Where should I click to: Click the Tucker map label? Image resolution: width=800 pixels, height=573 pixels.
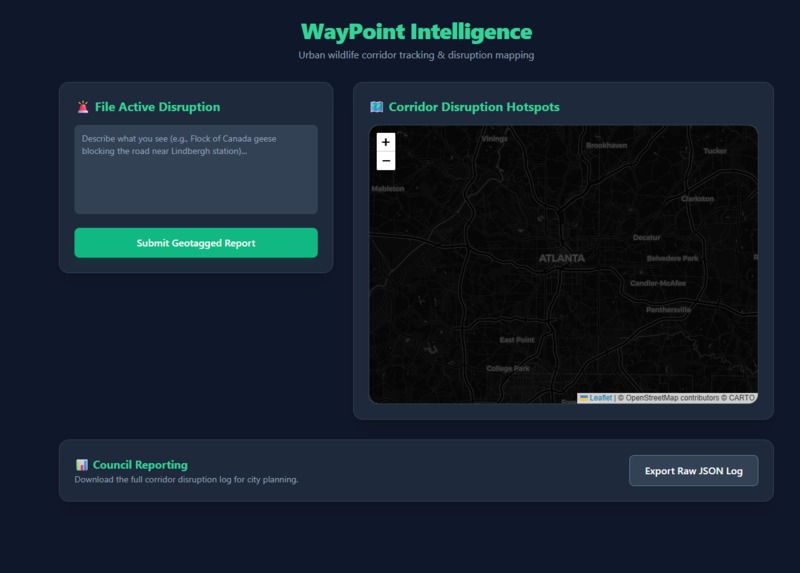click(x=715, y=151)
